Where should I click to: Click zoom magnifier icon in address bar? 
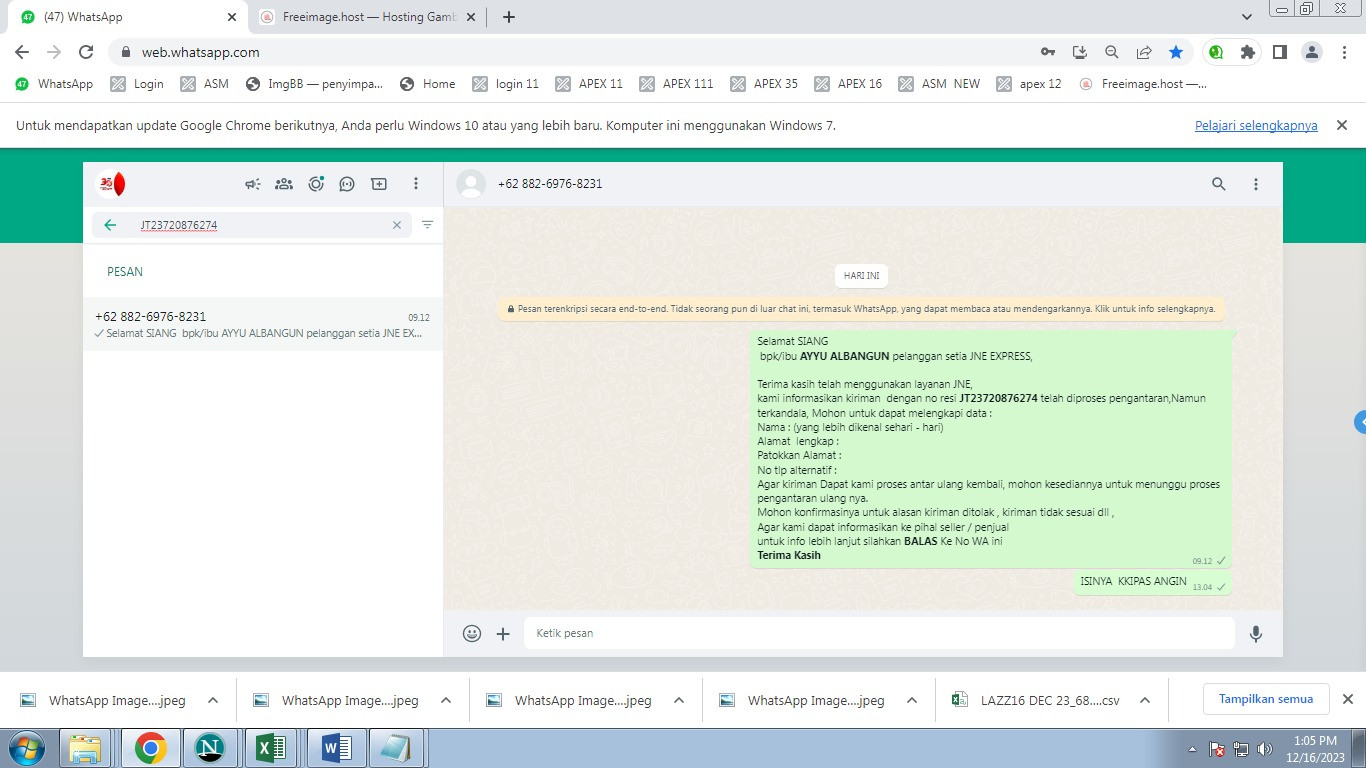(x=1112, y=52)
